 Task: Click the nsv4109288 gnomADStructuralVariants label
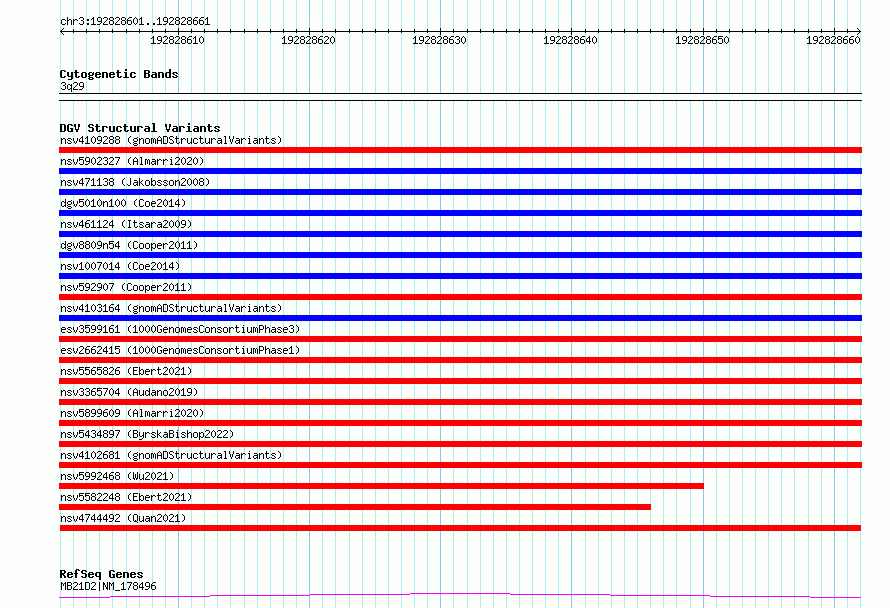171,140
